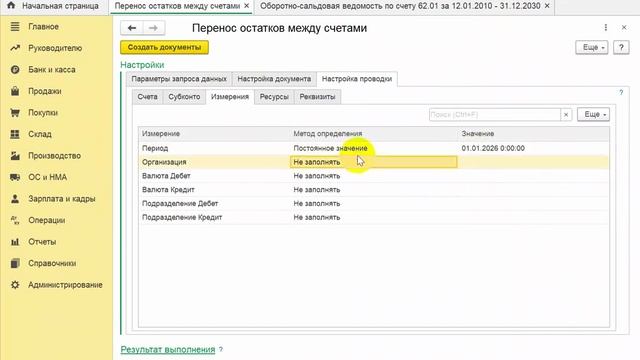Screen dimensions: 640x360
Task: Click Не заполнять in Подразделение Кредит row
Action: tap(317, 218)
